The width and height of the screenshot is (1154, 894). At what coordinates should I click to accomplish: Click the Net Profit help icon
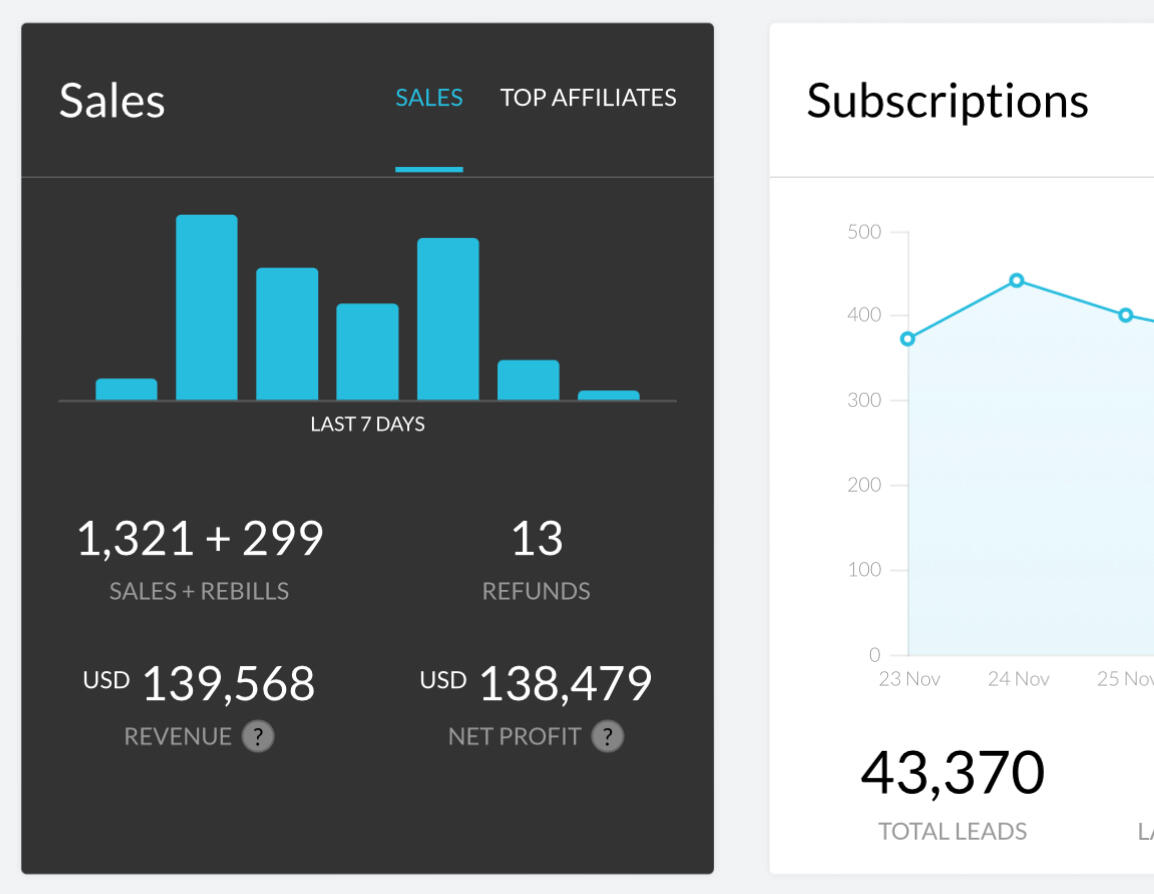pyautogui.click(x=607, y=737)
